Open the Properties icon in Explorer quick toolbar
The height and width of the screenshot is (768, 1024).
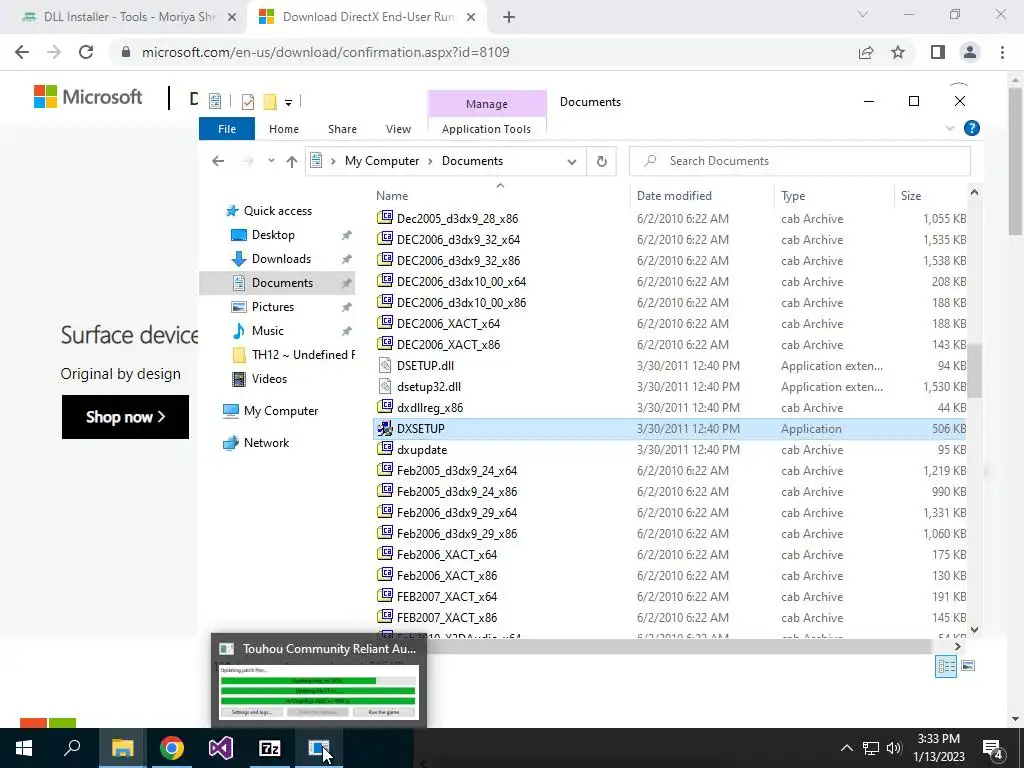215,101
